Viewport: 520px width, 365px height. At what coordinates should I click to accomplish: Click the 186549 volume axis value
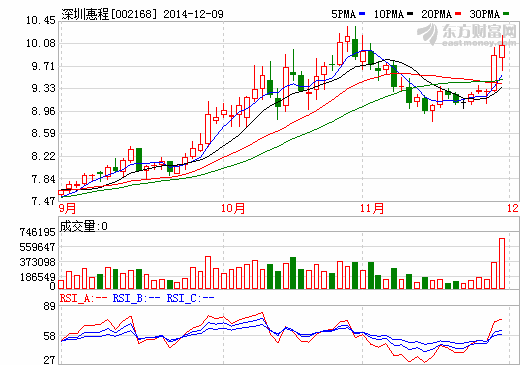(x=38, y=277)
